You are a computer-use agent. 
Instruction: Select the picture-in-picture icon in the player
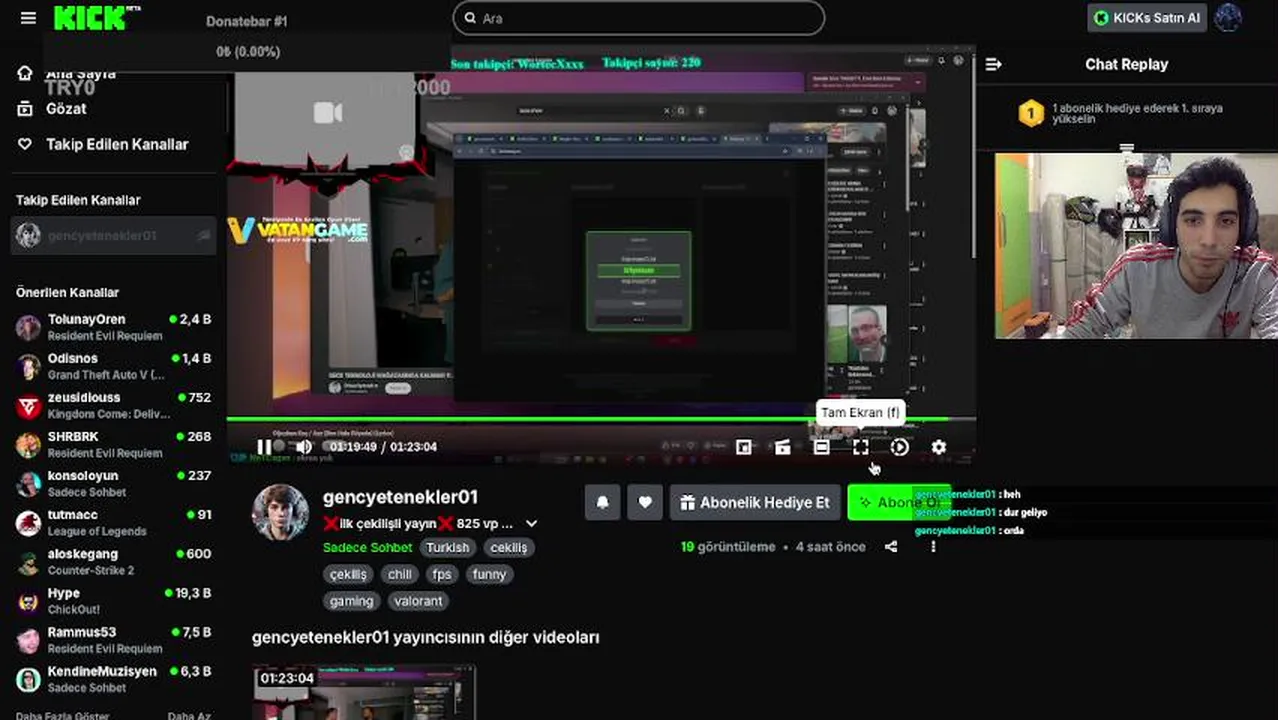pyautogui.click(x=744, y=447)
